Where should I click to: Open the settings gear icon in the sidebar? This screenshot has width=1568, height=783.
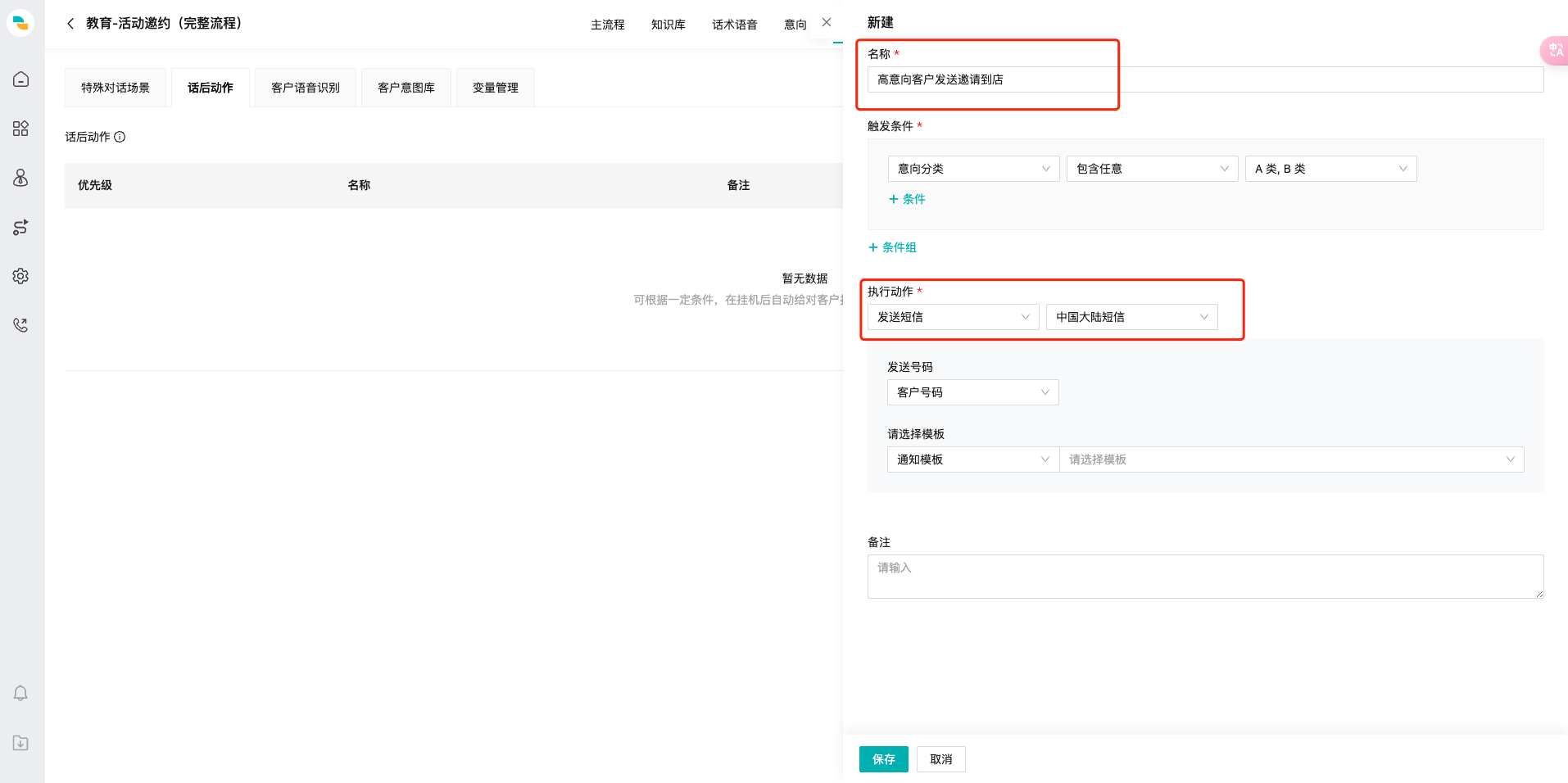20,276
